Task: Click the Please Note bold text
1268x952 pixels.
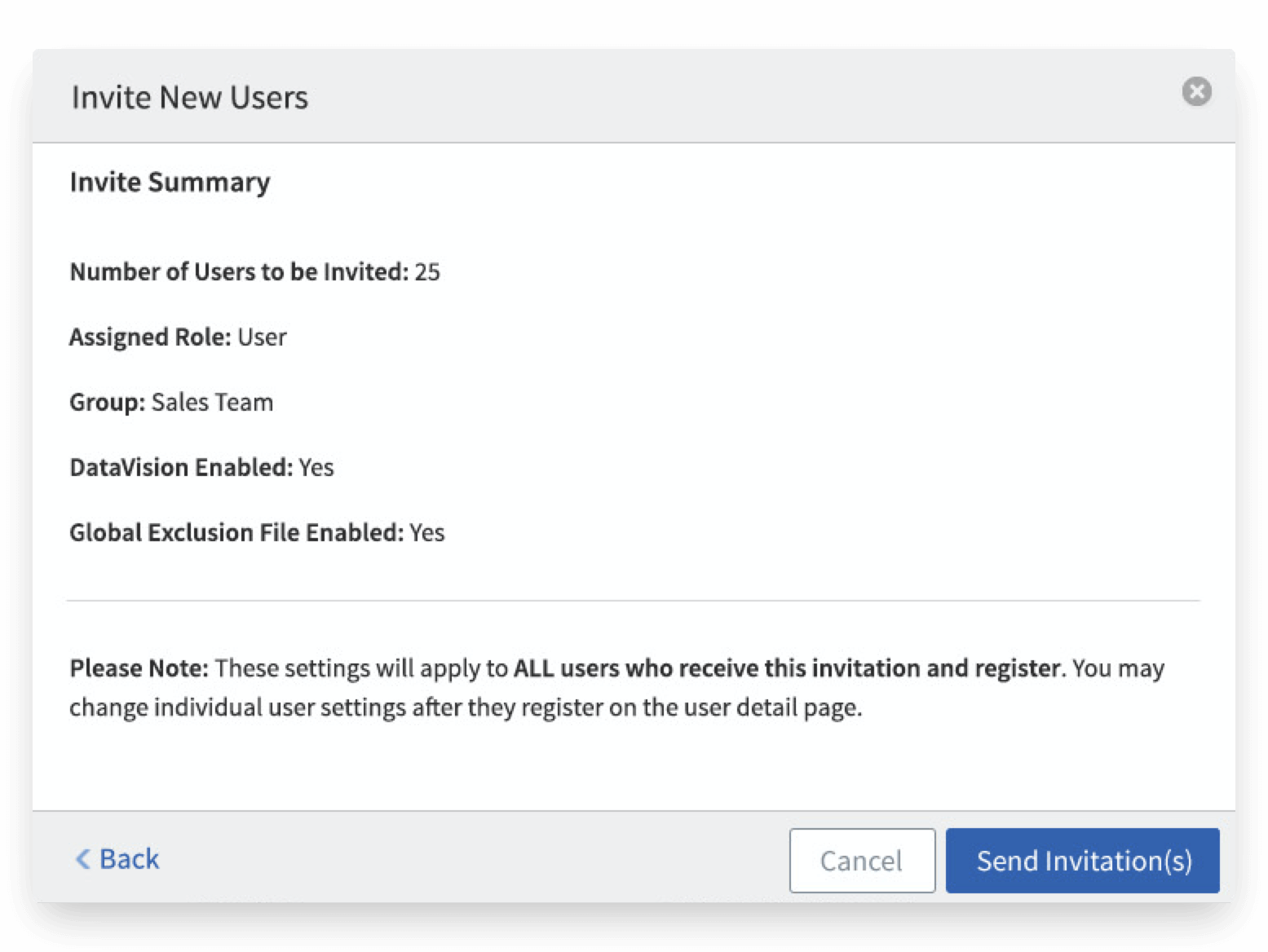Action: (x=139, y=668)
